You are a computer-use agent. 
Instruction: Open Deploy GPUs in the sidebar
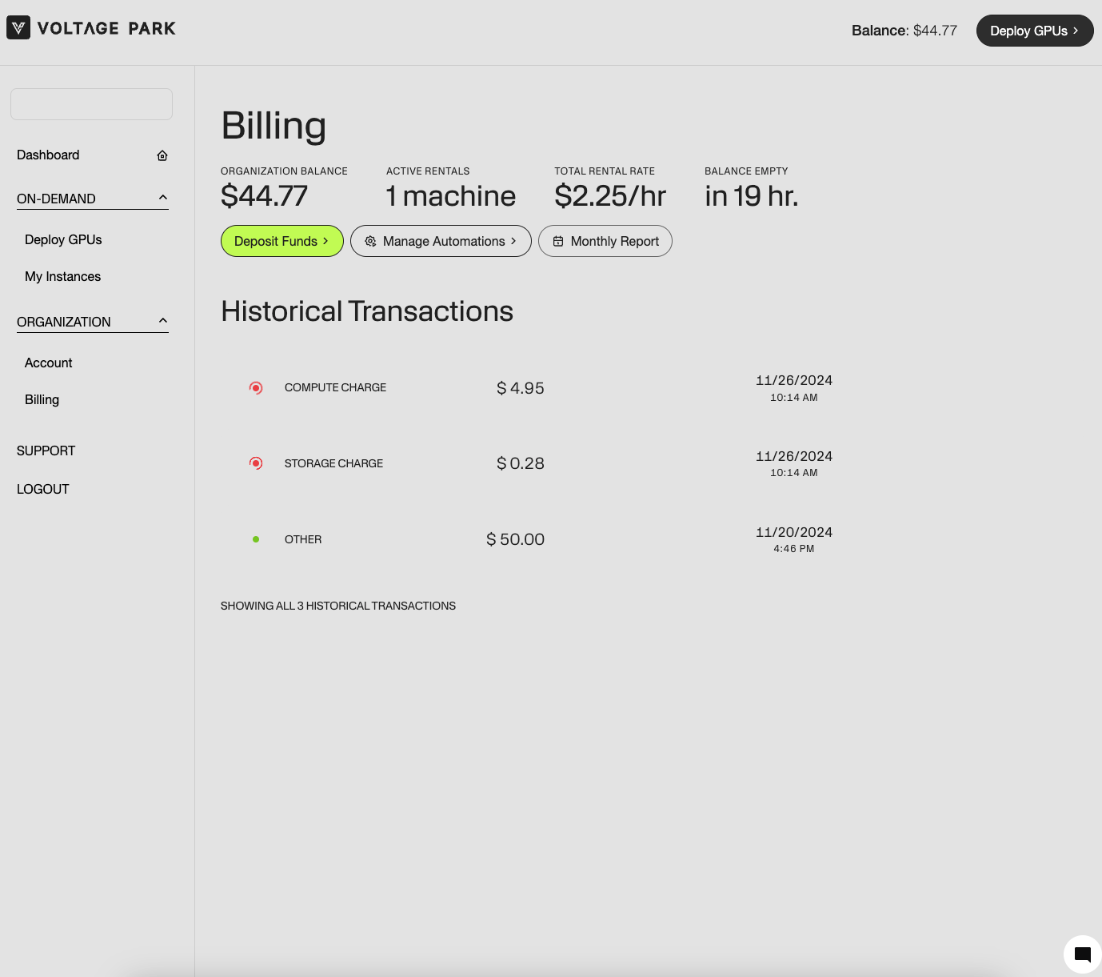click(x=63, y=240)
